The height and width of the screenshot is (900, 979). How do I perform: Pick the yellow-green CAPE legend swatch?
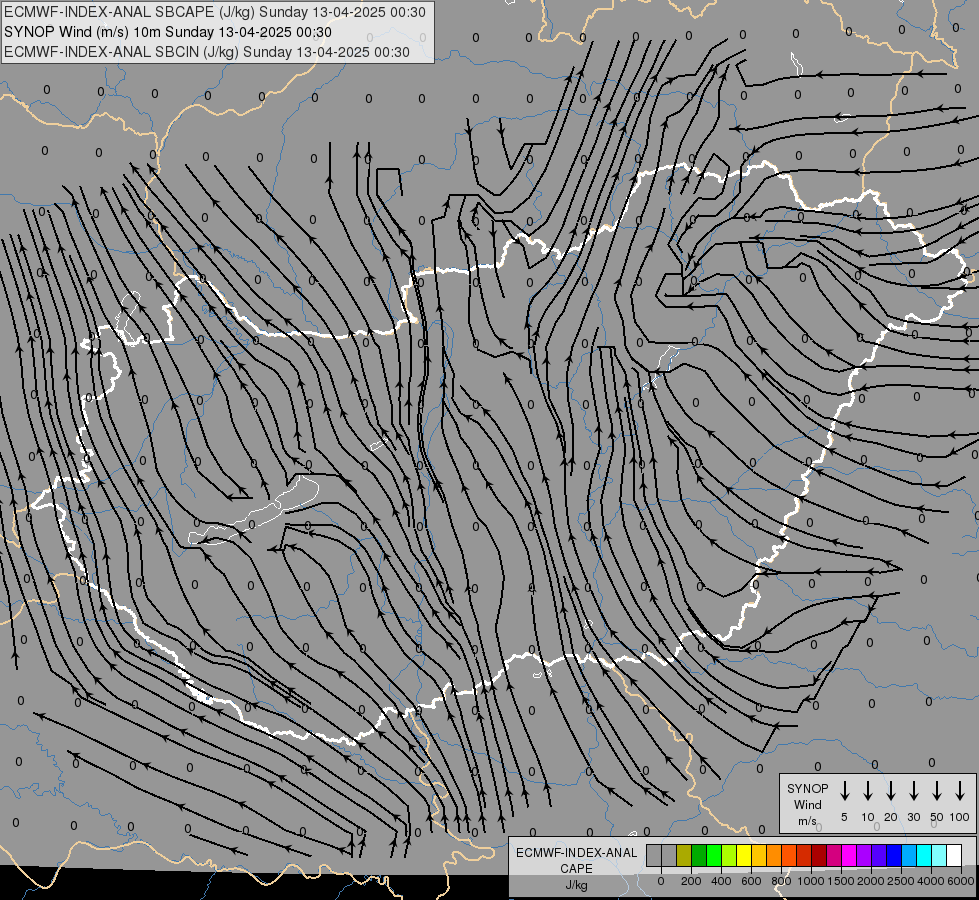pos(729,855)
